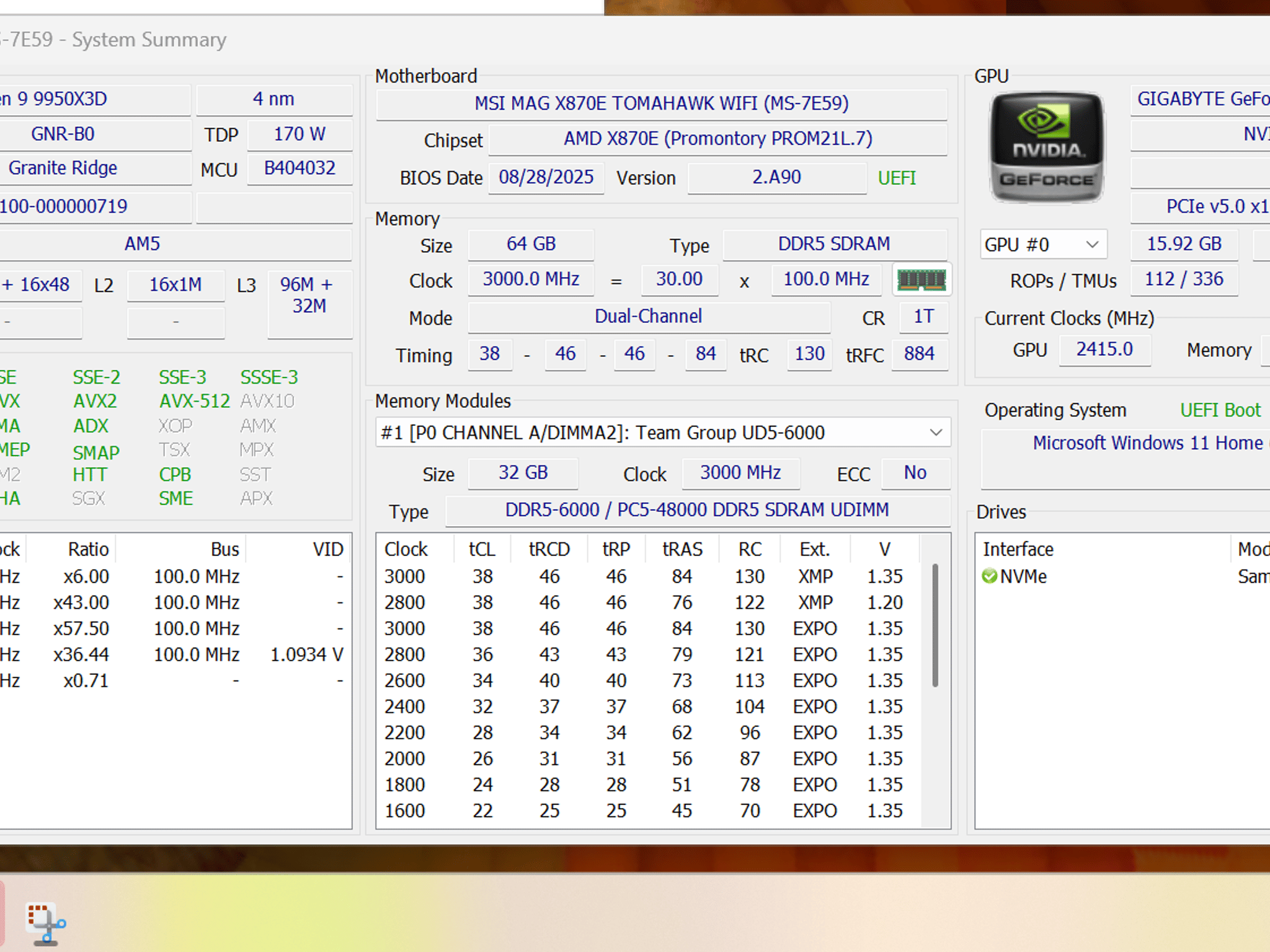This screenshot has width=1270, height=952.
Task: Click the tRAS column header
Action: coord(682,549)
